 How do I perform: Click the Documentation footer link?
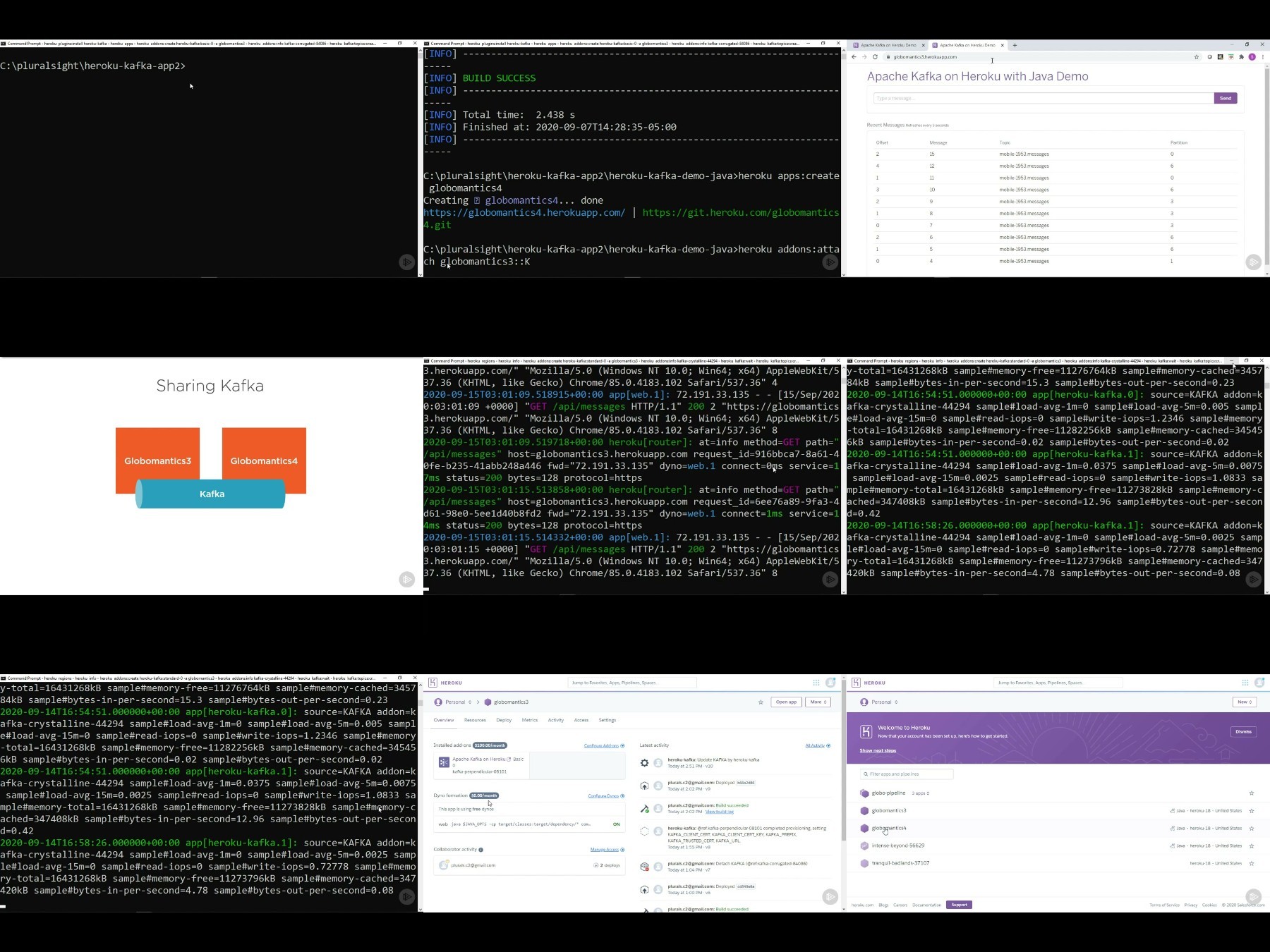click(926, 905)
